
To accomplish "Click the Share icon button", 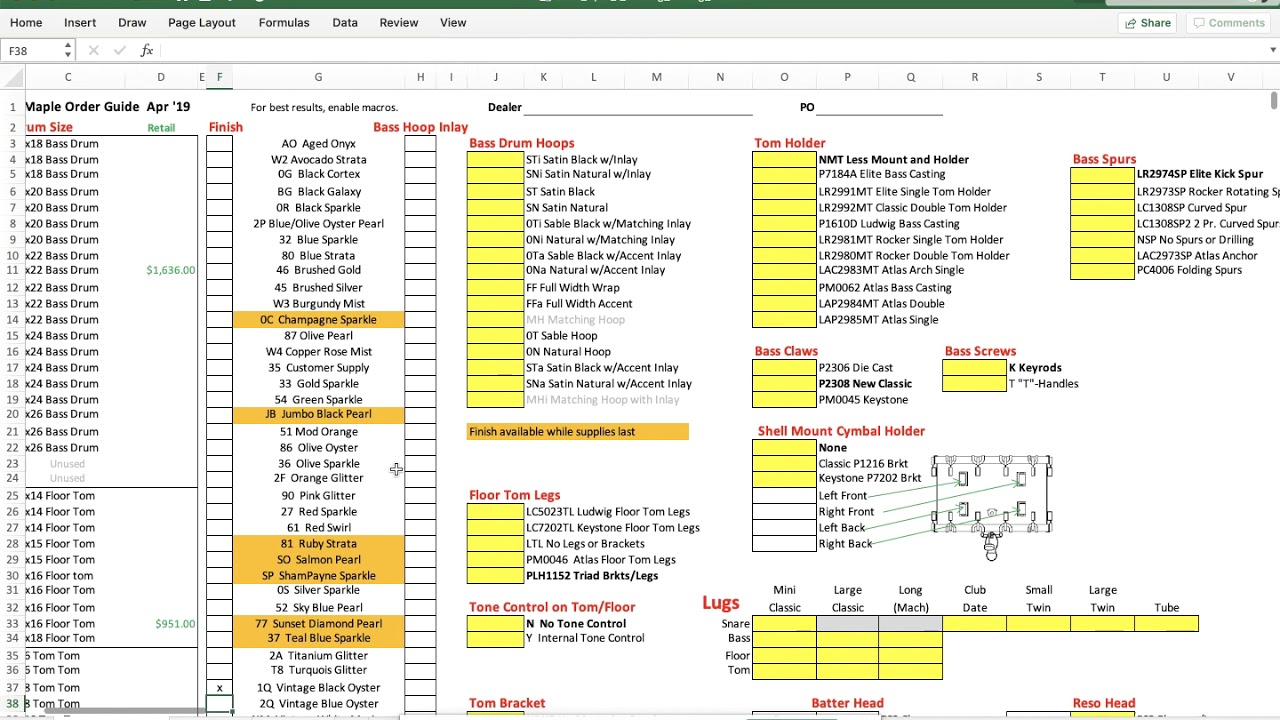I will 1147,23.
